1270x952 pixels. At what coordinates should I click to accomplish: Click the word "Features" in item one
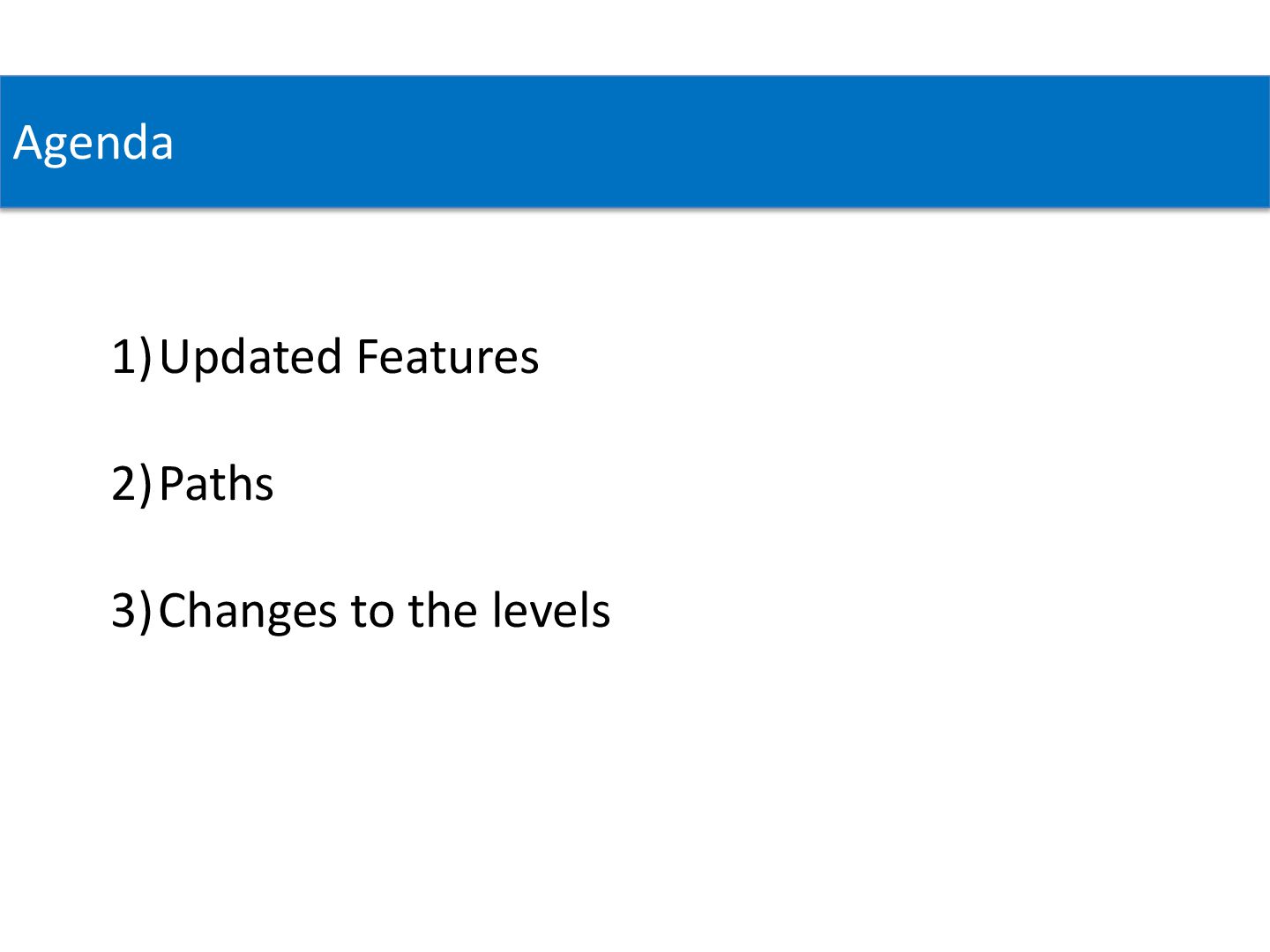pyautogui.click(x=448, y=357)
